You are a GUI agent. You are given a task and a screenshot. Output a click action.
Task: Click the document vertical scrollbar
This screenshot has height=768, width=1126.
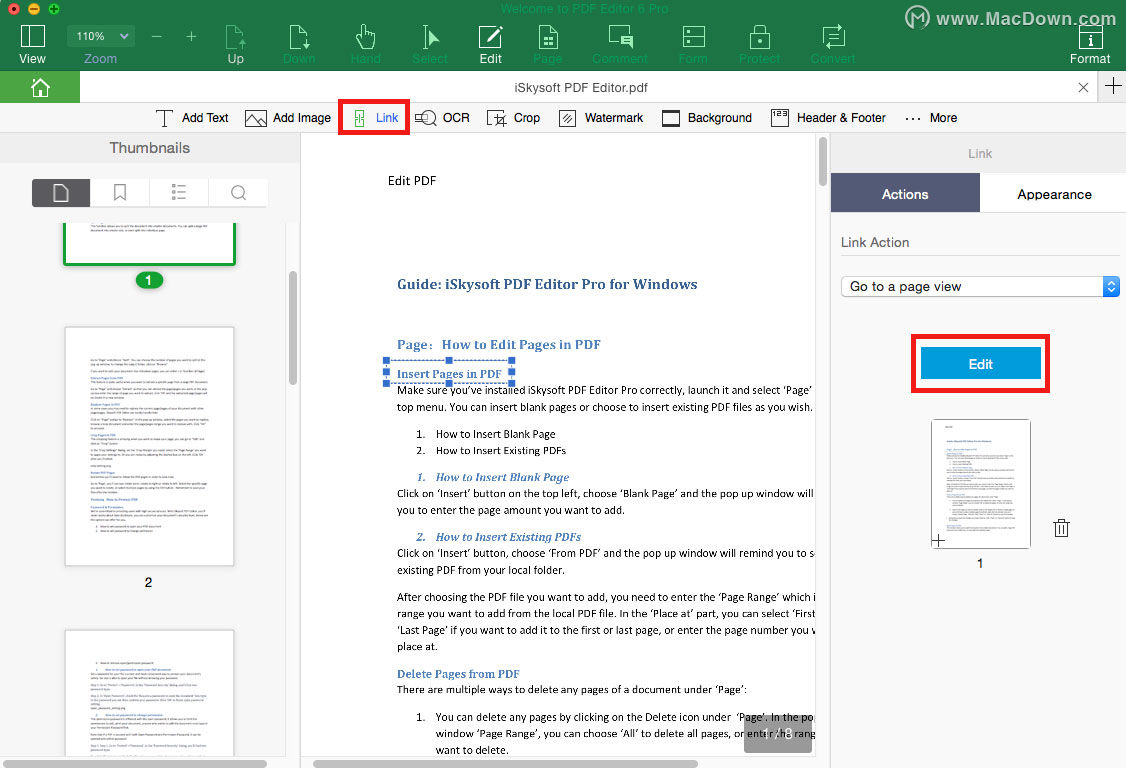(823, 162)
